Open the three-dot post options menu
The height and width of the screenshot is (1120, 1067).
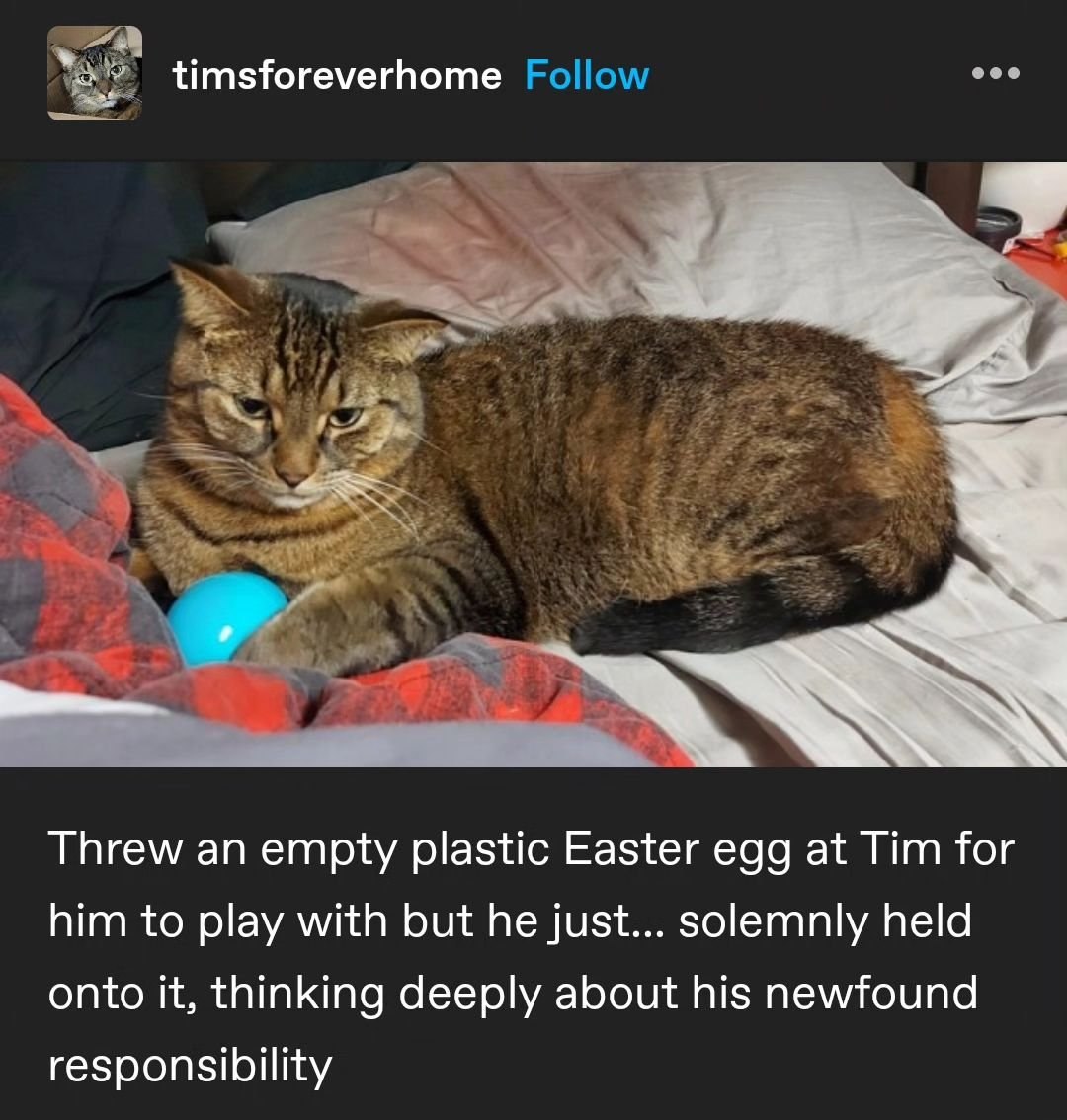point(996,73)
